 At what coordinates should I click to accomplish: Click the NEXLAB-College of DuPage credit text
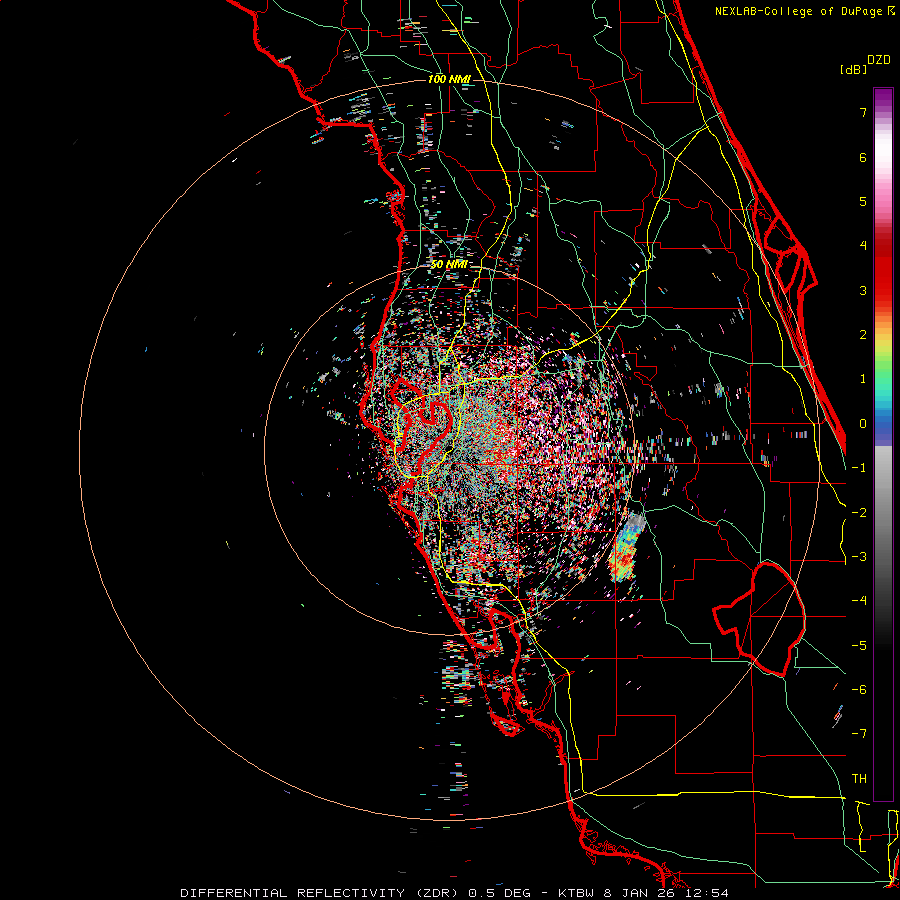(x=801, y=11)
